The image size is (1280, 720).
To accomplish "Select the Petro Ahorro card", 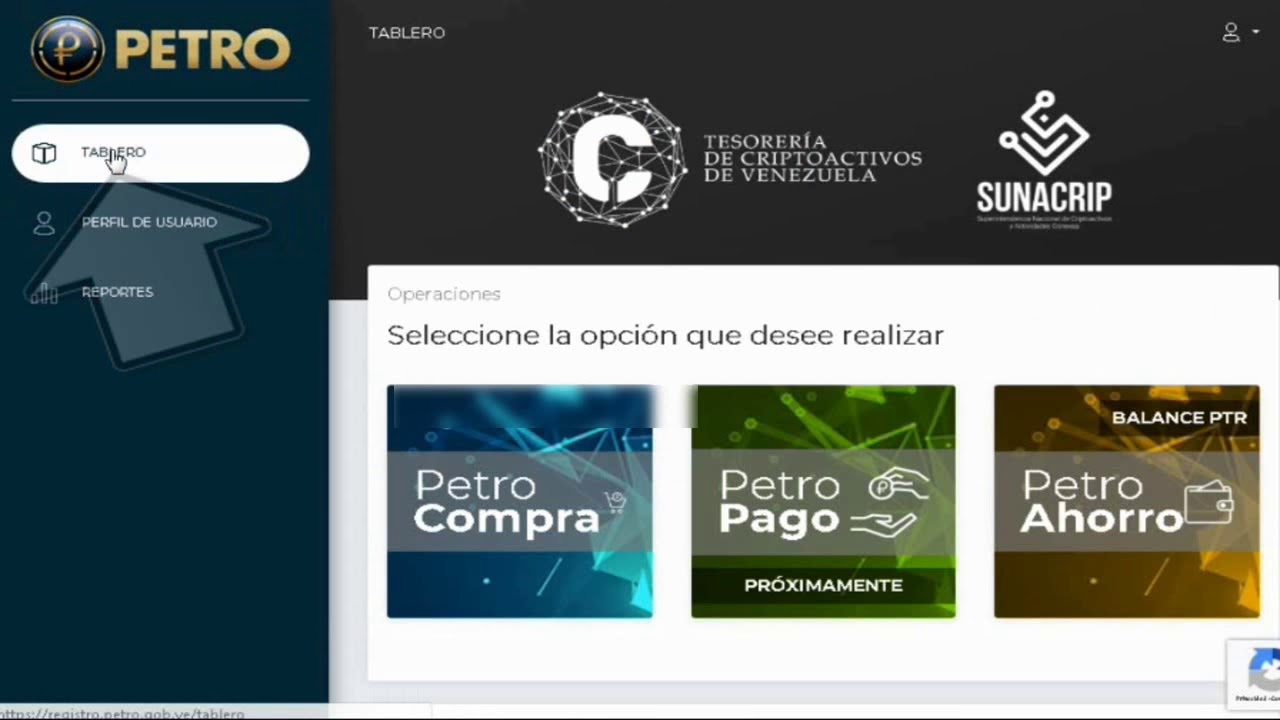I will pyautogui.click(x=1127, y=501).
